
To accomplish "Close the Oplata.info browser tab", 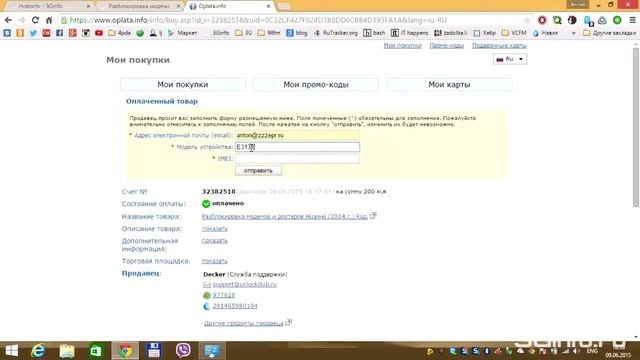I will (268, 6).
